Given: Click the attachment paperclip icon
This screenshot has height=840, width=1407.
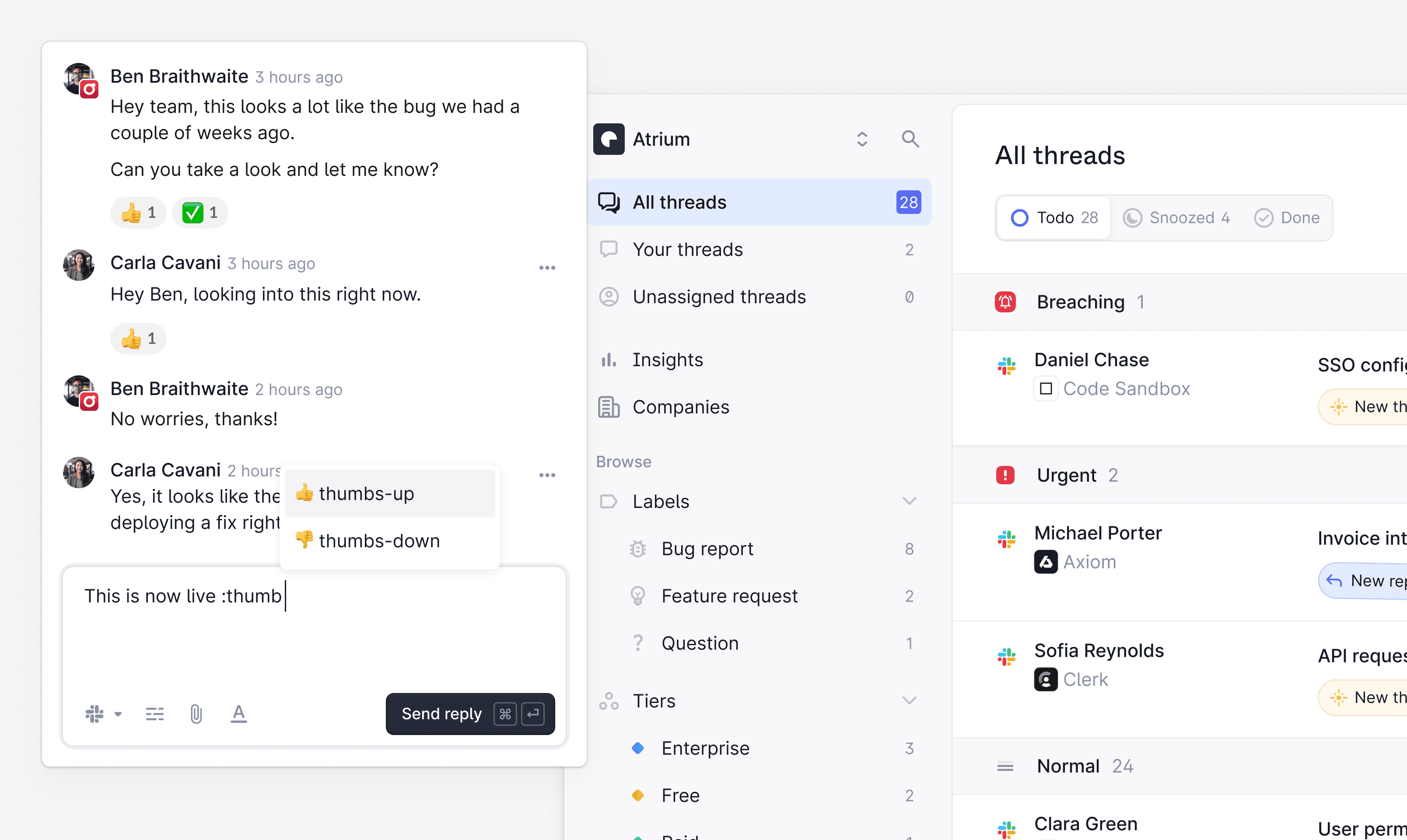Looking at the screenshot, I should click(196, 714).
